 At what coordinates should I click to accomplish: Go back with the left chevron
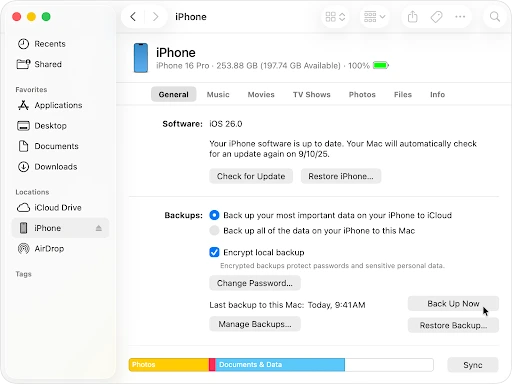[133, 17]
